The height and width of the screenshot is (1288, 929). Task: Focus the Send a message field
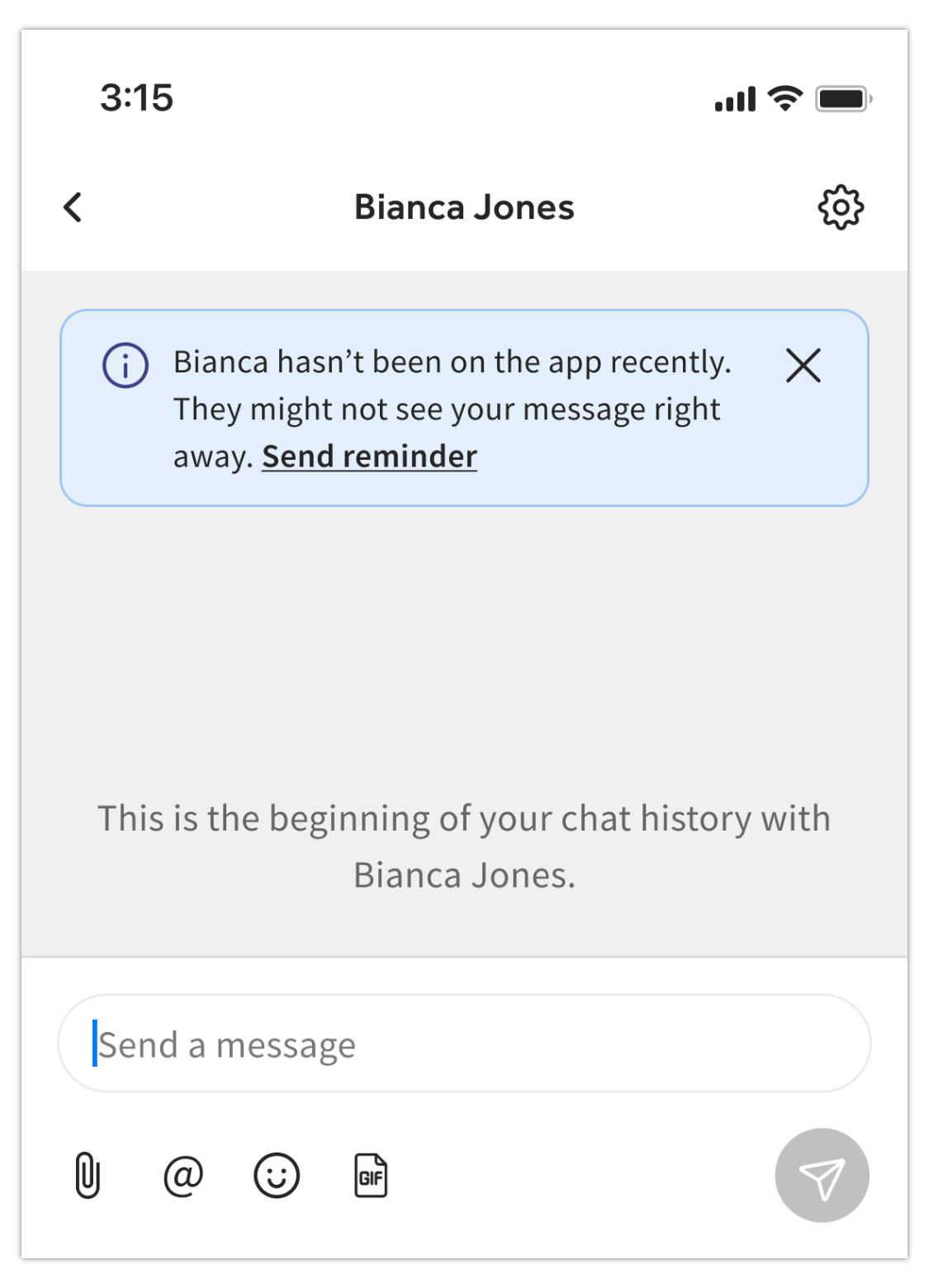coord(464,1044)
